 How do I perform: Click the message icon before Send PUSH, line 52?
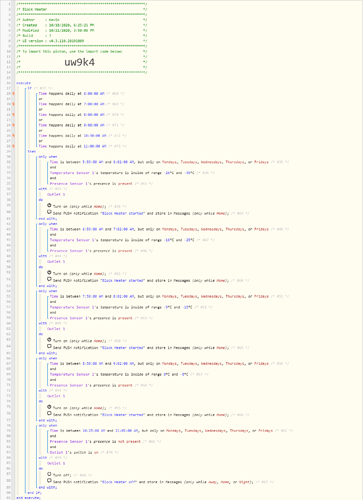(x=49, y=279)
